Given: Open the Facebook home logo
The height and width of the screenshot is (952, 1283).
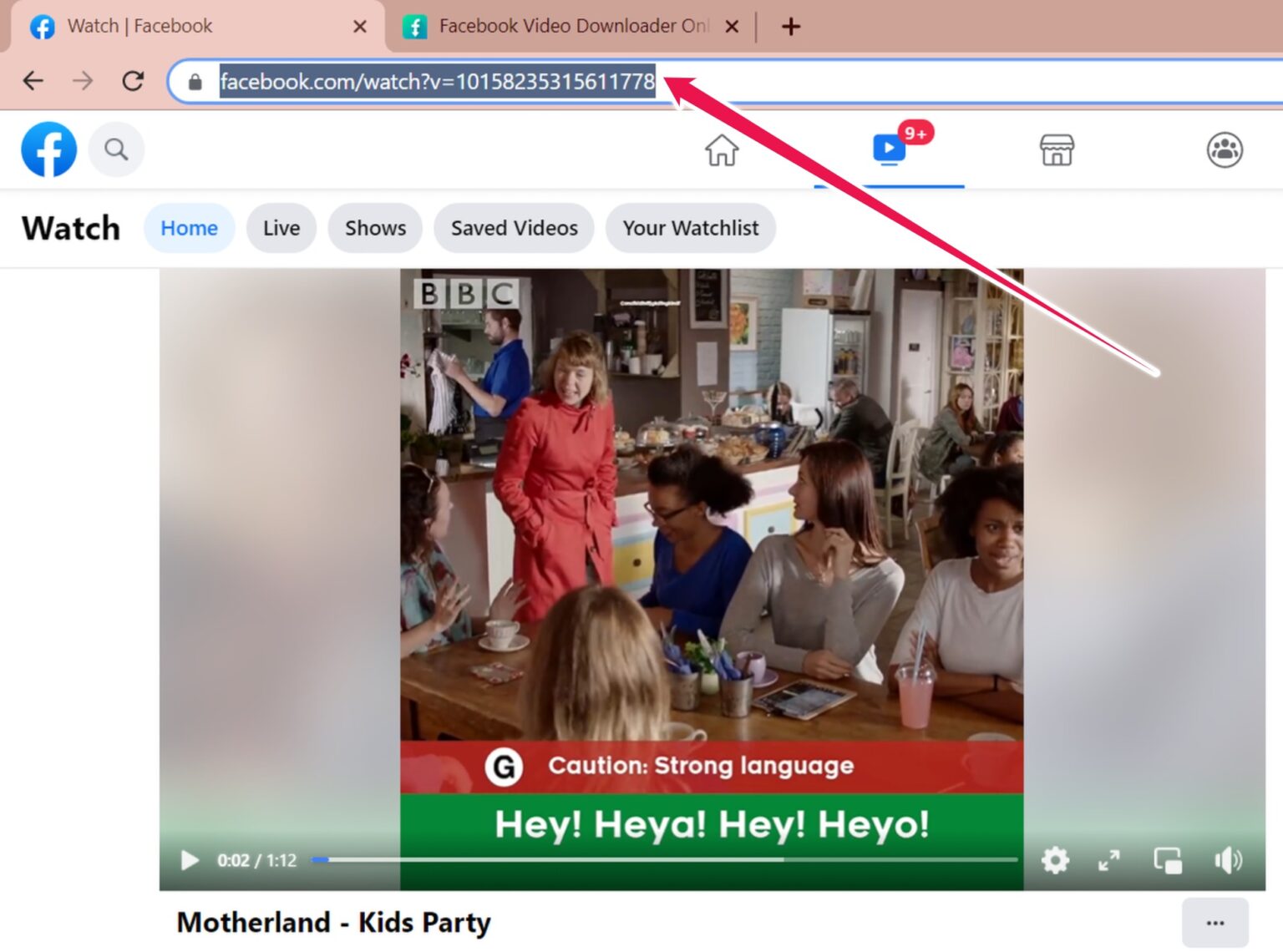Looking at the screenshot, I should pyautogui.click(x=48, y=149).
